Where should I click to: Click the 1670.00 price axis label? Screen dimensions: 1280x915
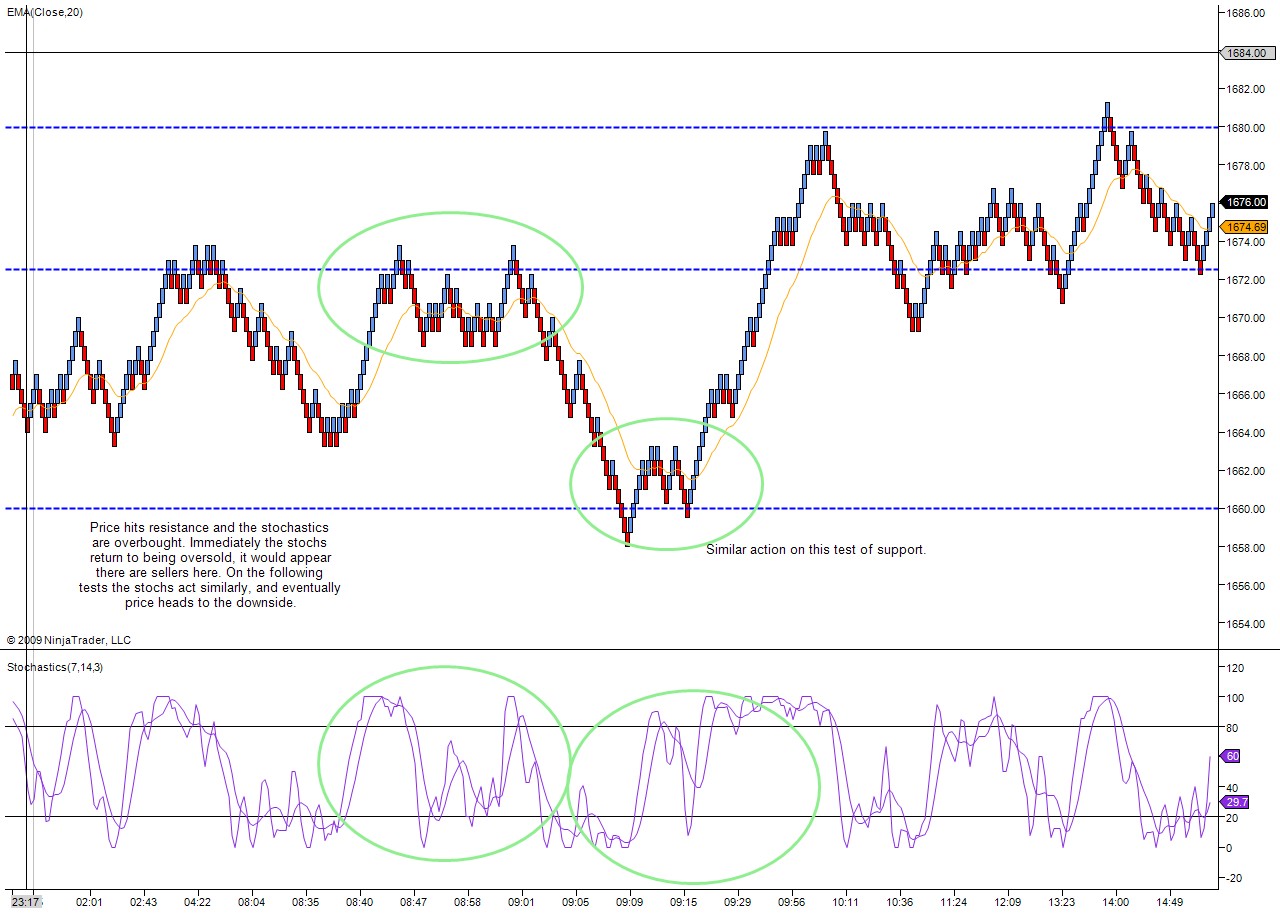[x=1246, y=318]
